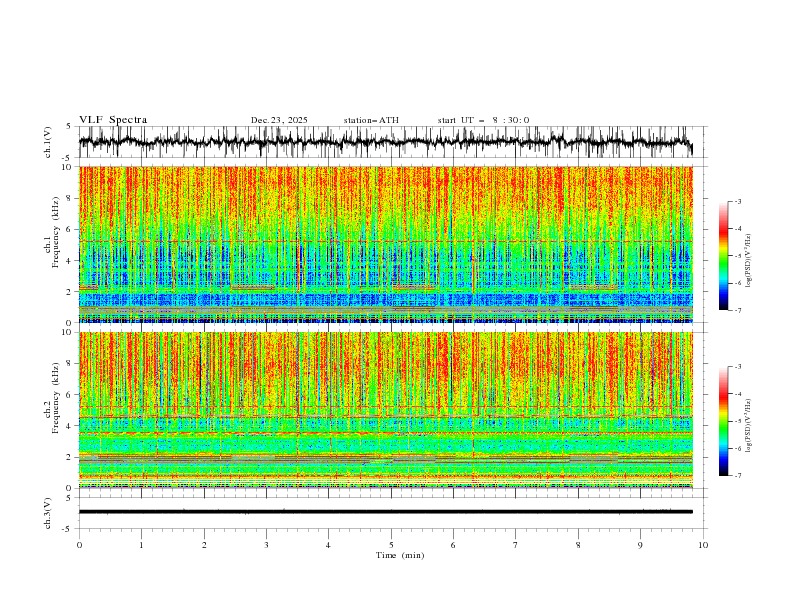Select ch.2 colorbar log(PSD)(V²/Hz) label

coord(749,426)
